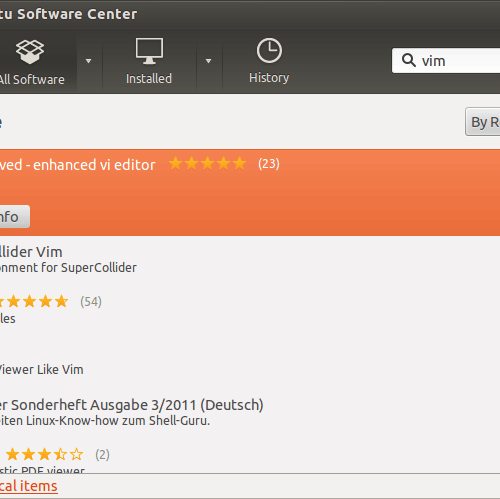The width and height of the screenshot is (500, 499).
Task: Select the Sonderheft Ausgabe 3/2011 result
Action: click(x=250, y=412)
